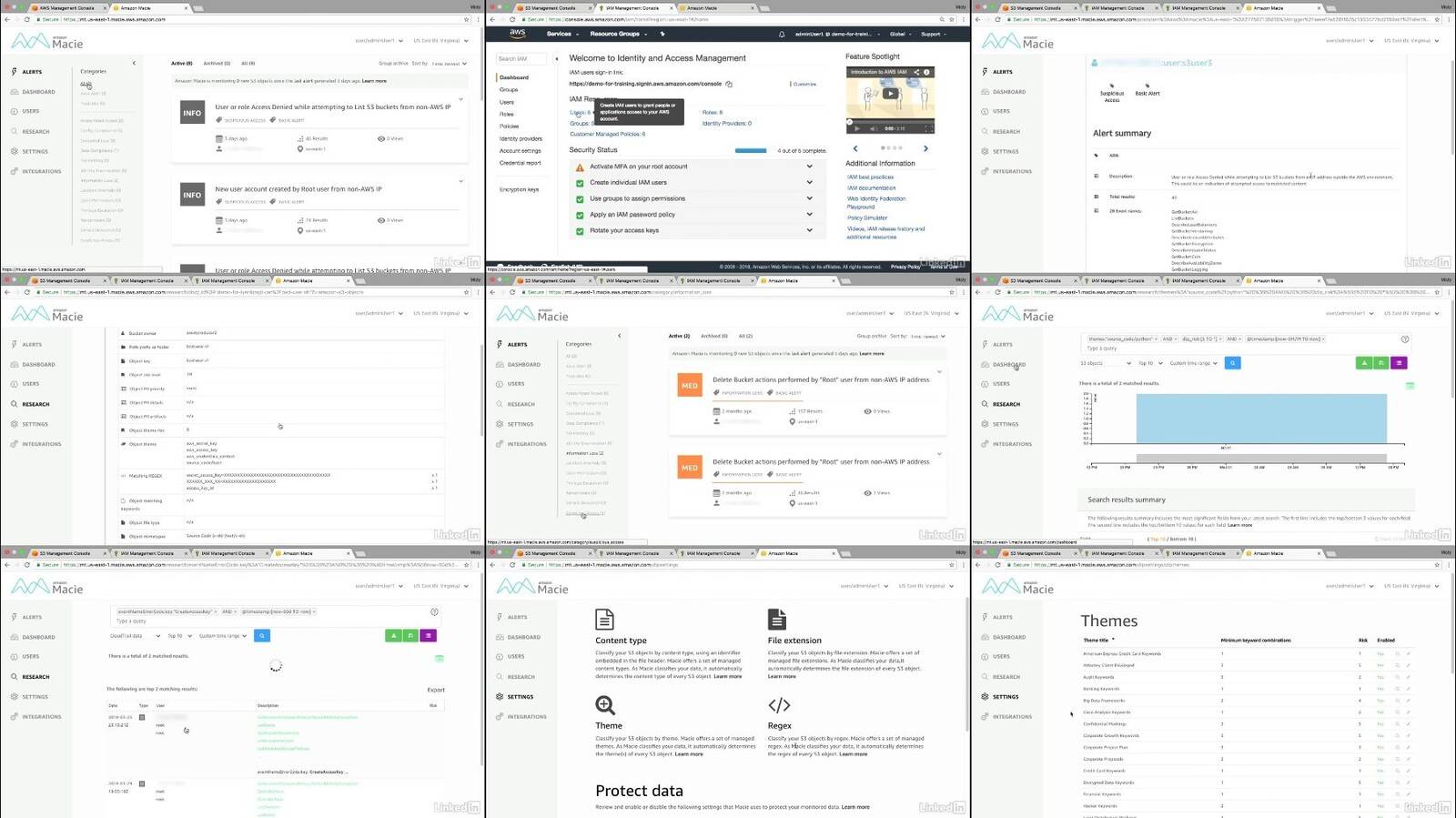The height and width of the screenshot is (818, 1456).
Task: Switch to Archived tab in the Access Denied alerts window
Action: click(x=217, y=64)
